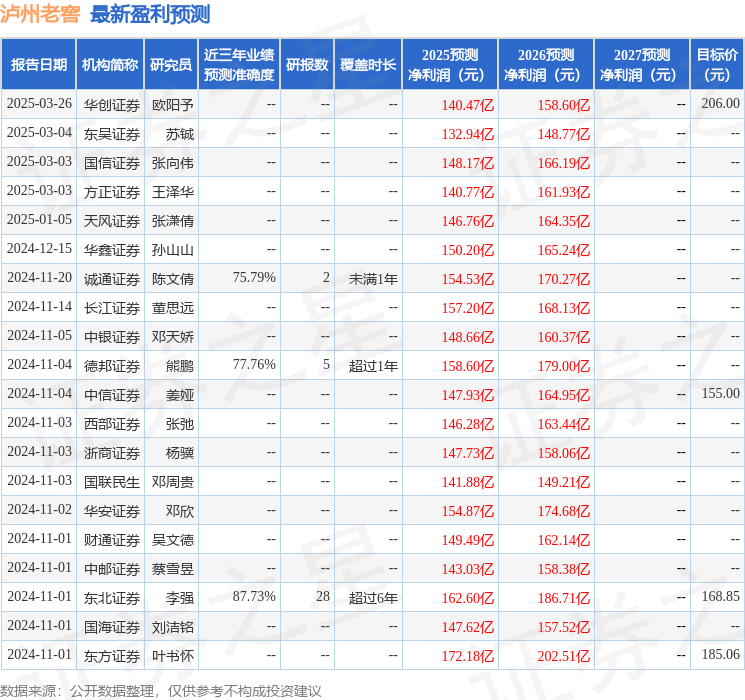Click the 143.03亿 profit value
This screenshot has height=700, width=745.
click(x=468, y=569)
